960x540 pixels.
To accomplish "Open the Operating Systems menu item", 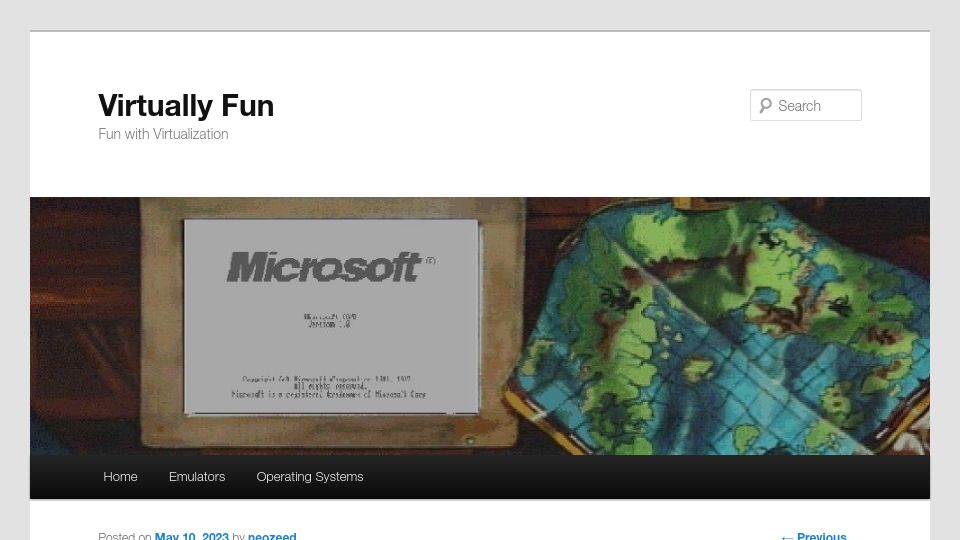I will tap(310, 476).
